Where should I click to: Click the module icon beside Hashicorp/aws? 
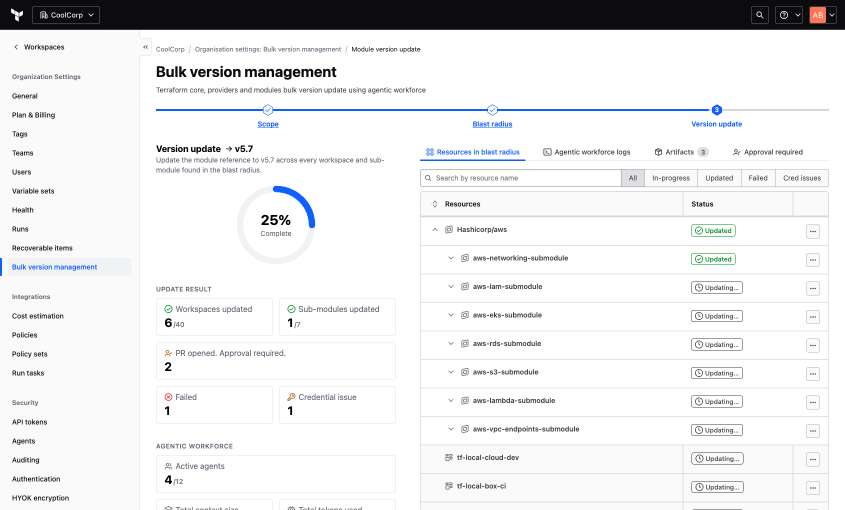448,230
